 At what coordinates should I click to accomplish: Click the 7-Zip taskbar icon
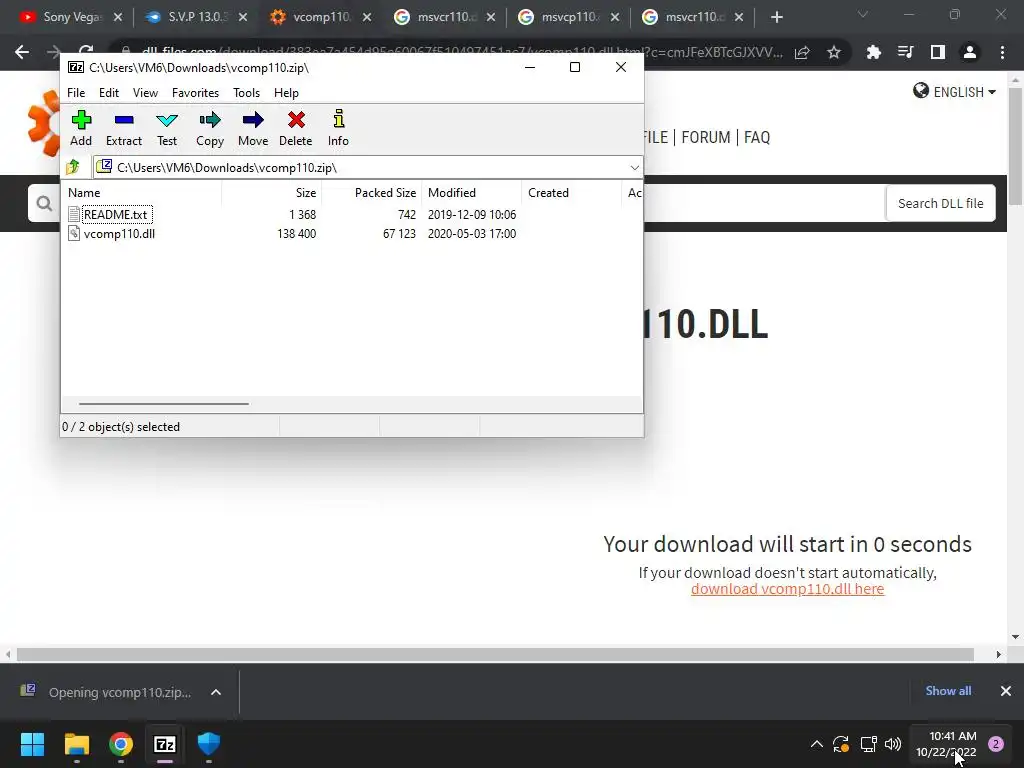[165, 744]
